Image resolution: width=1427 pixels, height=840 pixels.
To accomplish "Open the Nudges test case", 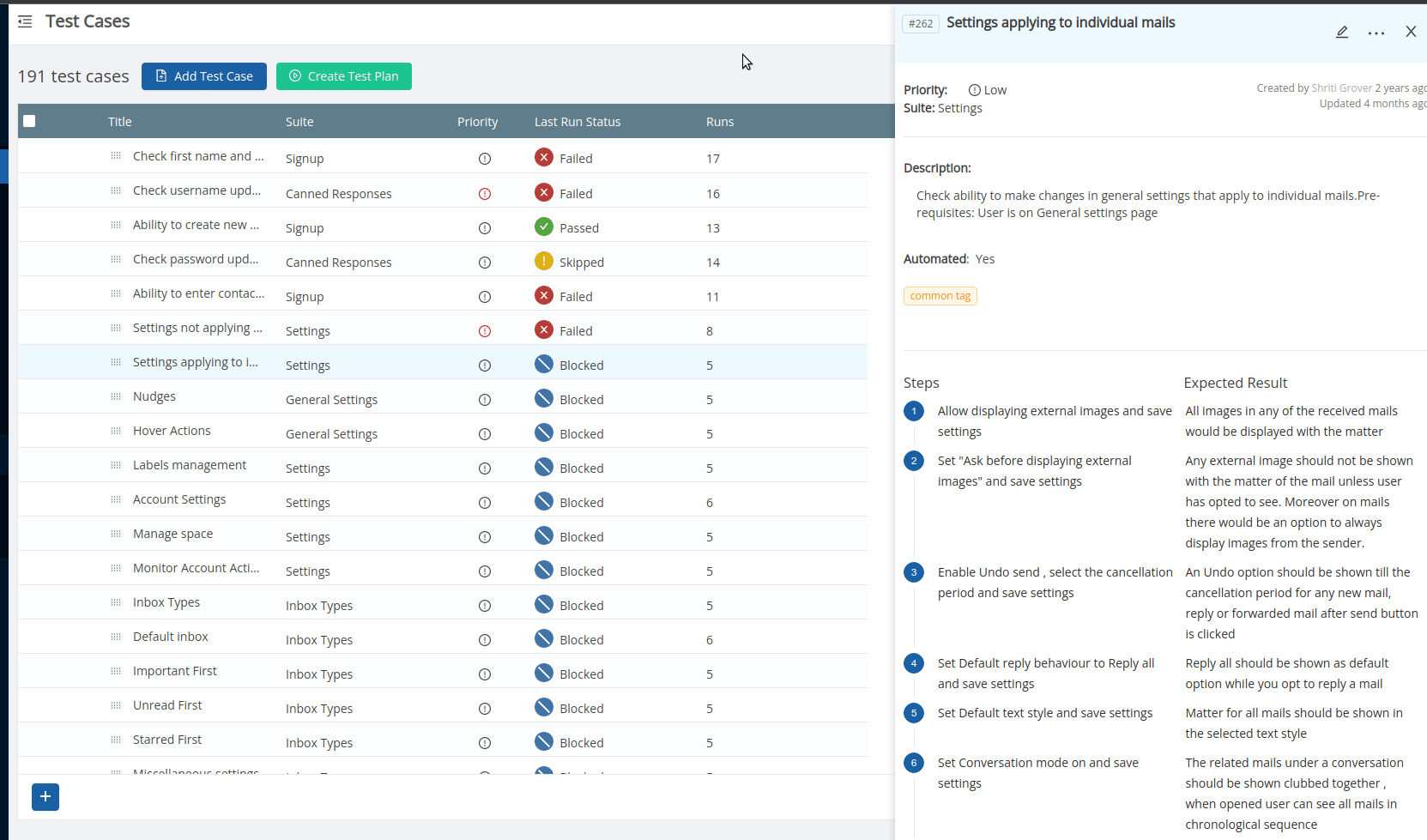I will pos(154,396).
